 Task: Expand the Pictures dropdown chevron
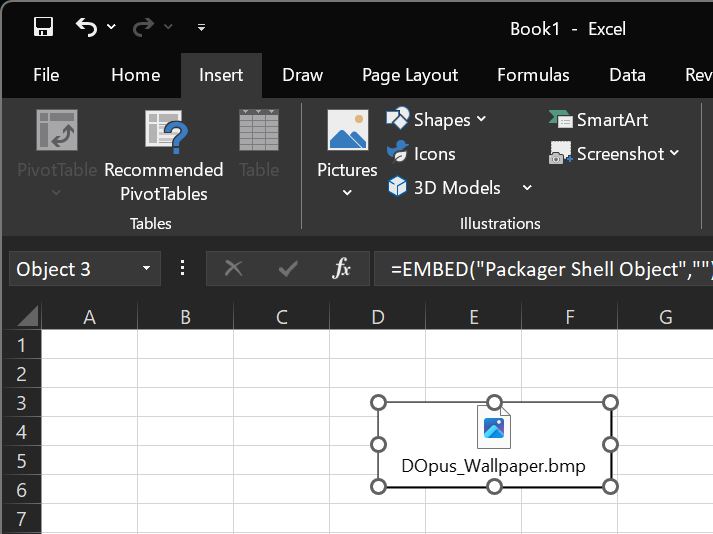click(347, 192)
